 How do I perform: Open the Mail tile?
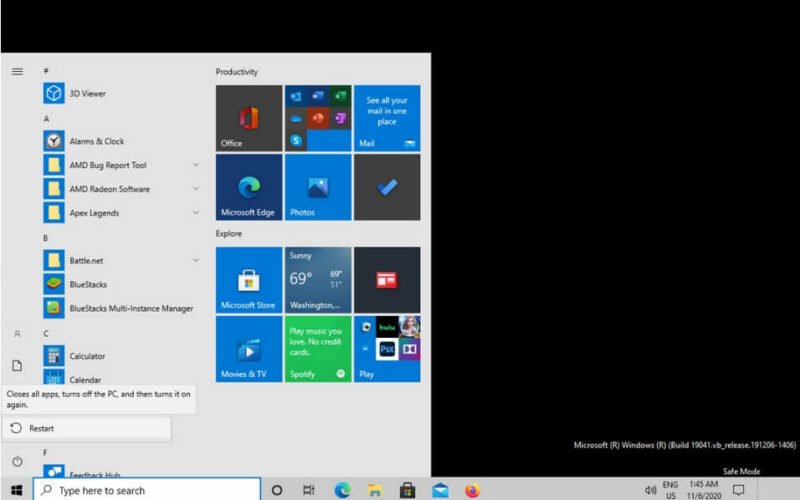[387, 118]
